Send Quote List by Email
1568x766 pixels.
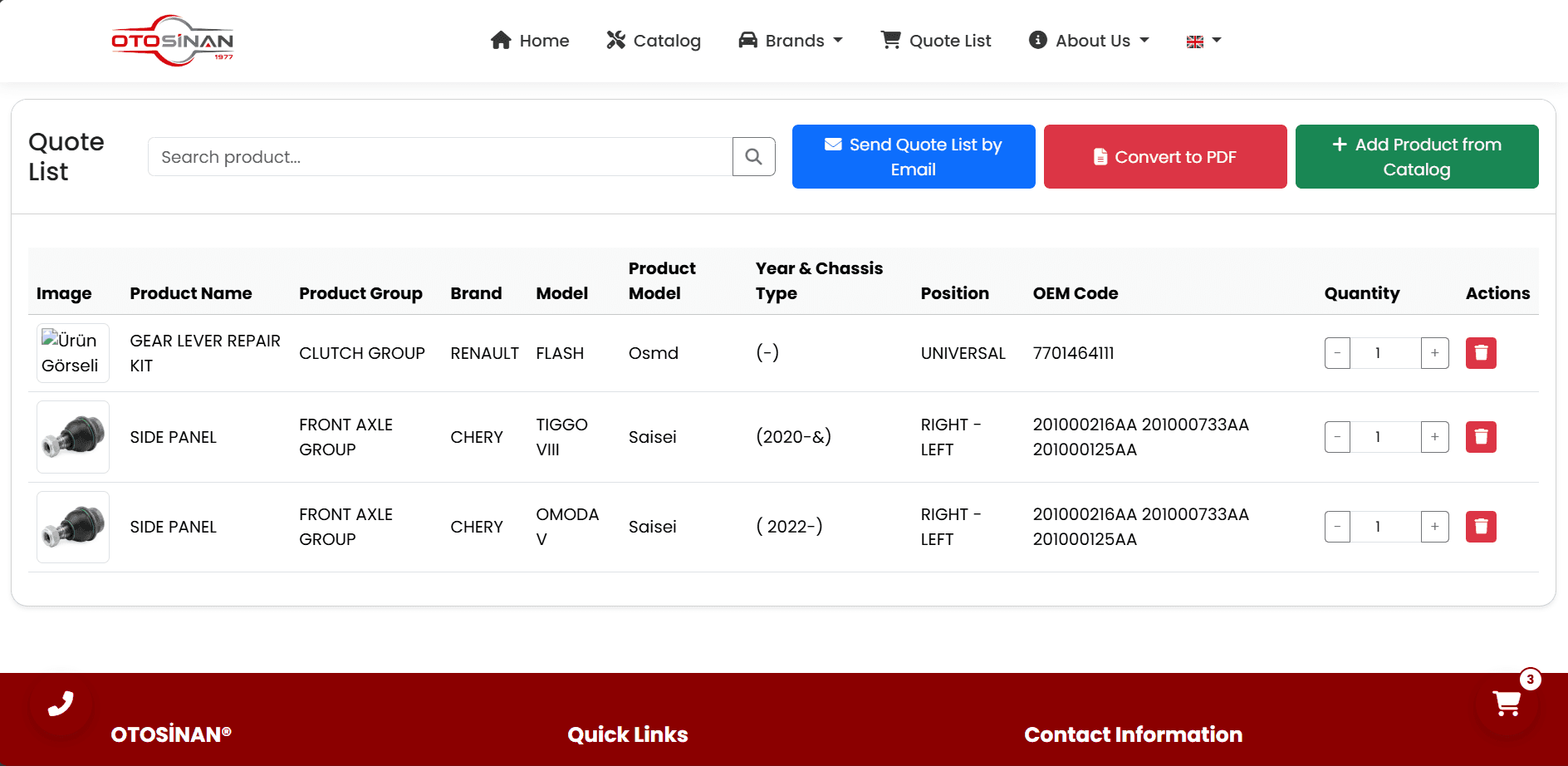(x=914, y=157)
